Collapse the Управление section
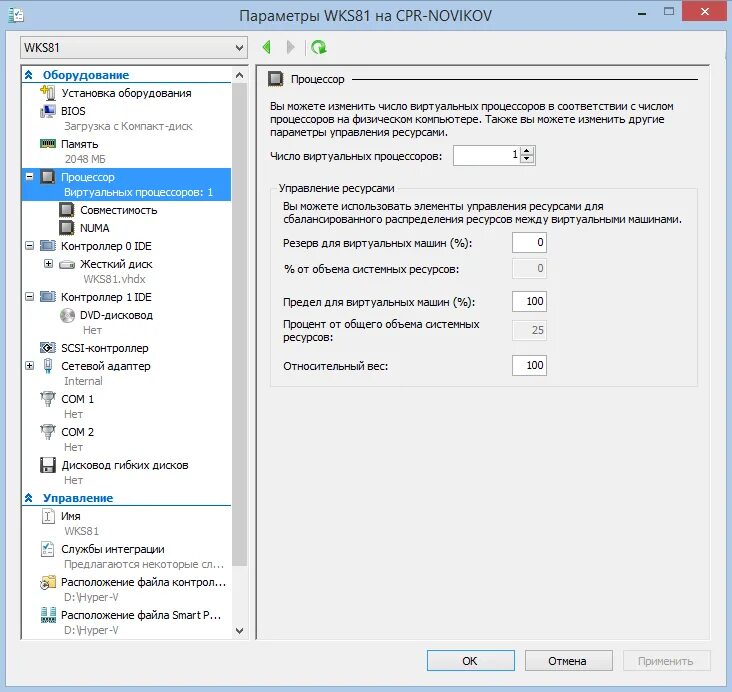 pyautogui.click(x=28, y=498)
